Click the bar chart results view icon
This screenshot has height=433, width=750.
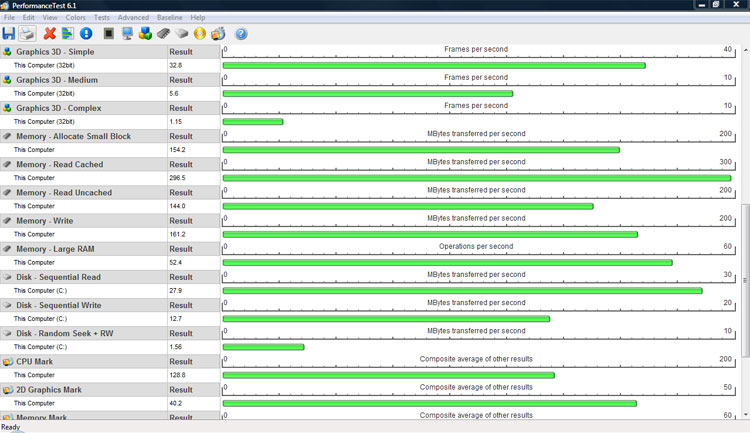[67, 33]
